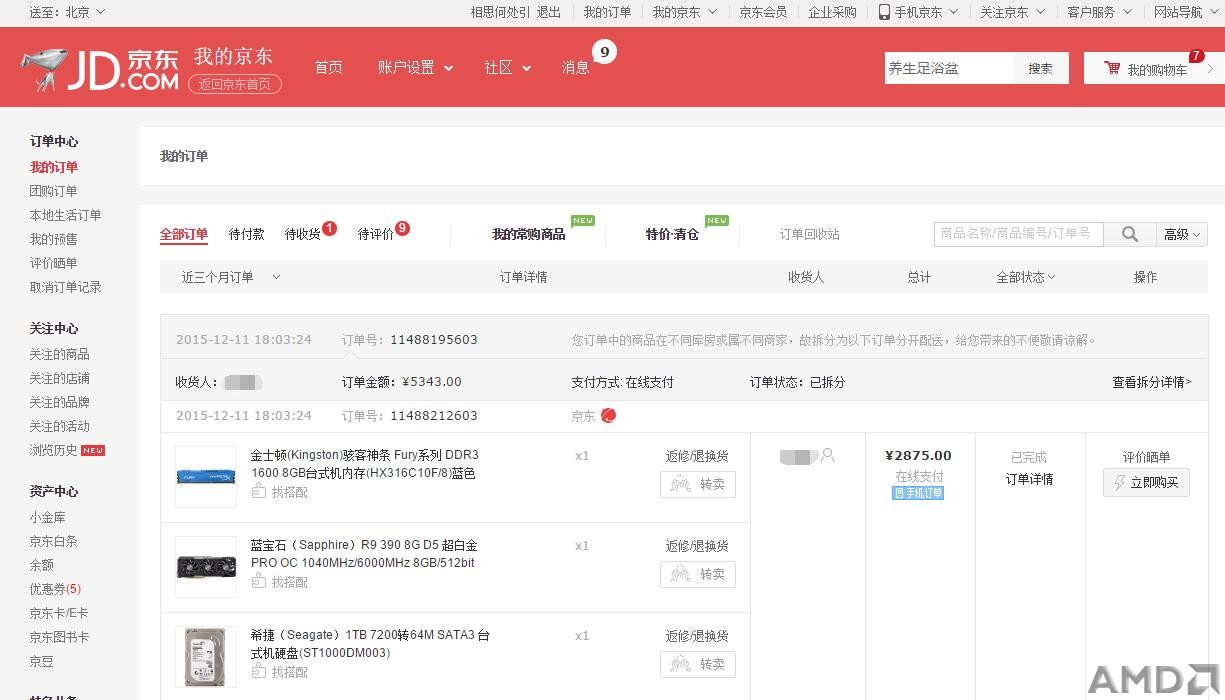Open 京东白条 in the sidebar
1225x700 pixels.
(53, 541)
